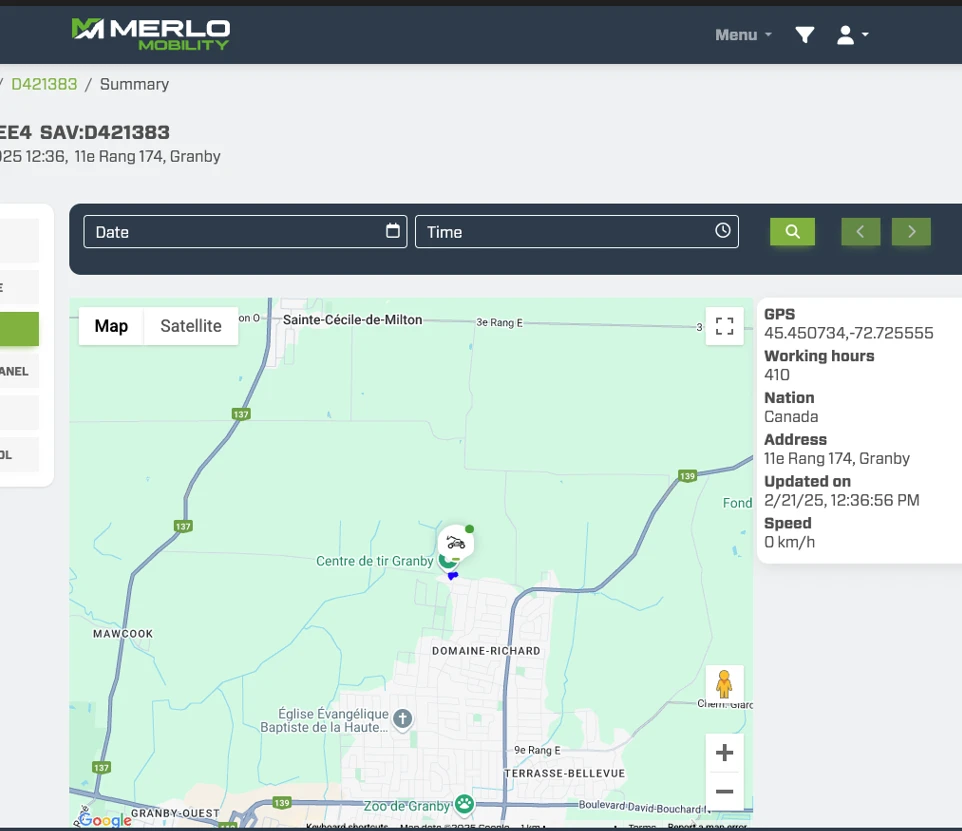Expand the Menu dropdown
Image resolution: width=962 pixels, height=831 pixels.
(x=743, y=35)
